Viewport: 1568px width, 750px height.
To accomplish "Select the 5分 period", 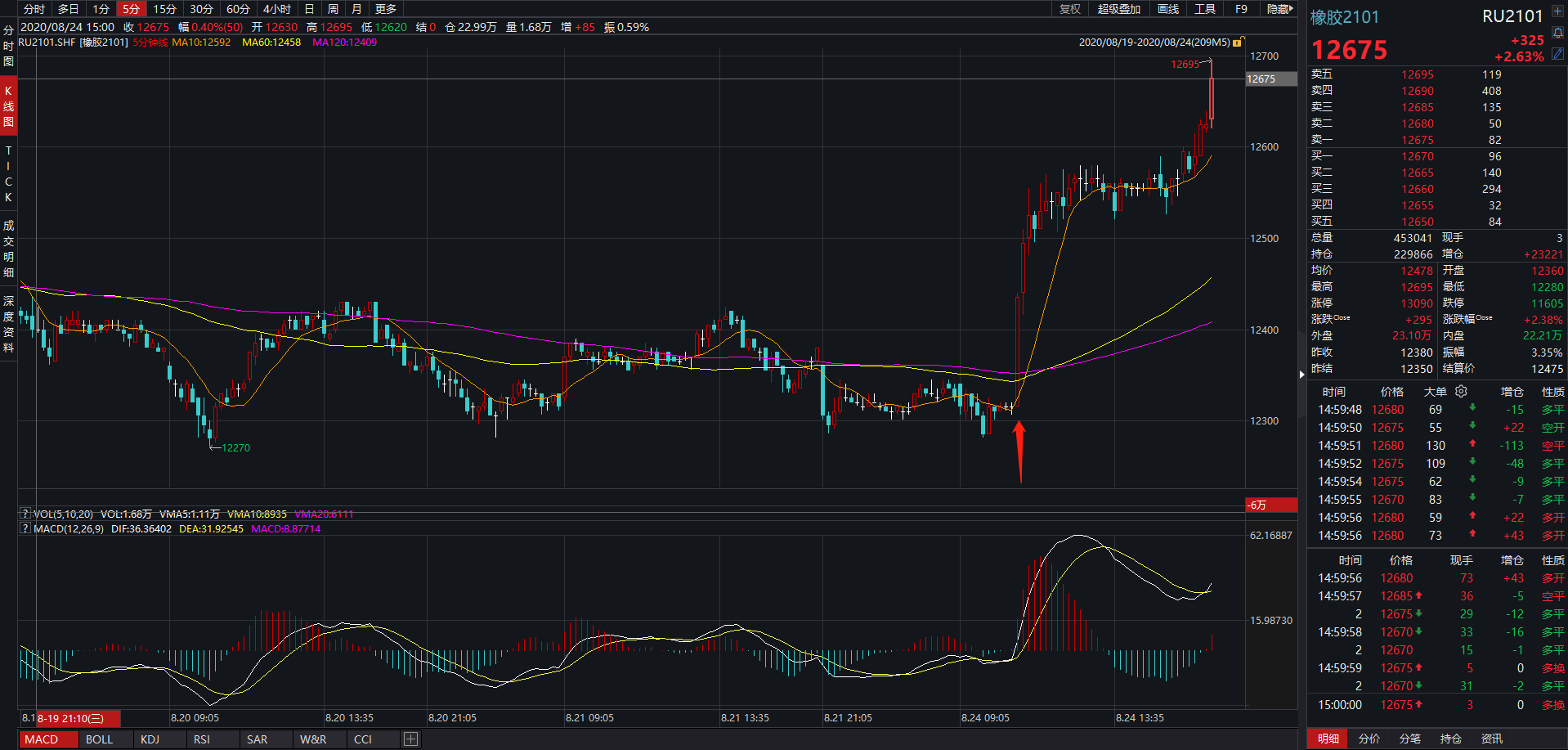I will pos(132,9).
